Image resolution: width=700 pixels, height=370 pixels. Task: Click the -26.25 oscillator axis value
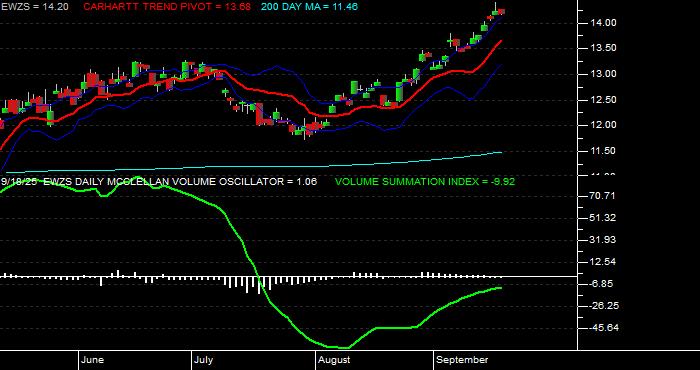tap(604, 306)
